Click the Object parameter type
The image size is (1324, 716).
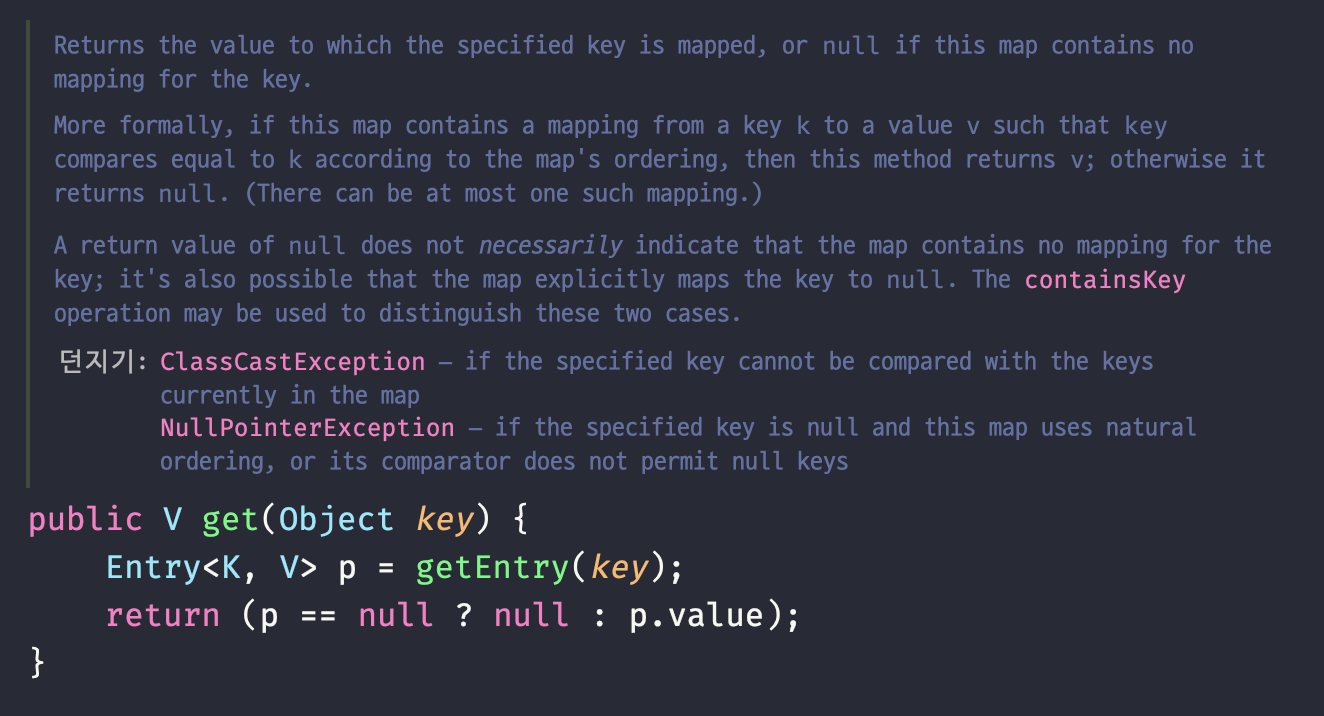click(x=336, y=520)
